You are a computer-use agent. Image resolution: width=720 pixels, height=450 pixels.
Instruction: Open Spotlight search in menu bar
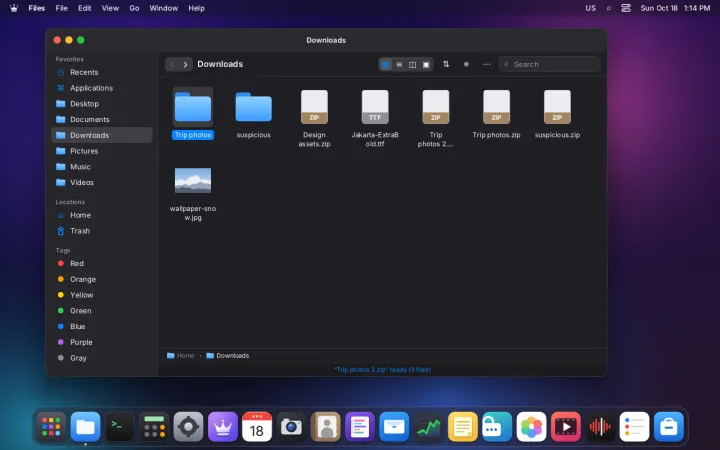[609, 8]
